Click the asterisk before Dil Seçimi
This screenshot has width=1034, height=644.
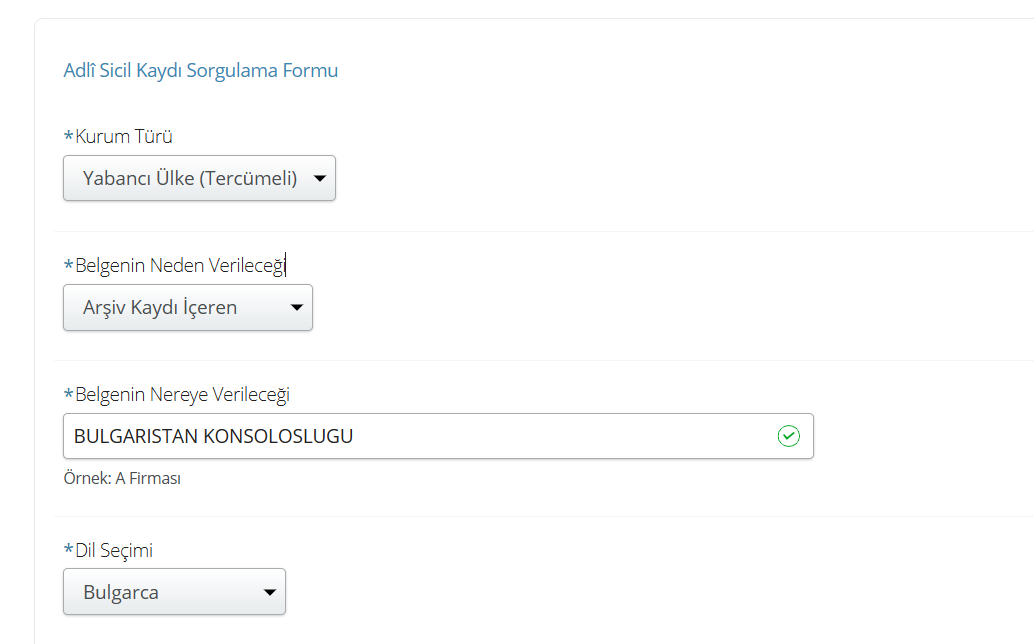[x=68, y=549]
